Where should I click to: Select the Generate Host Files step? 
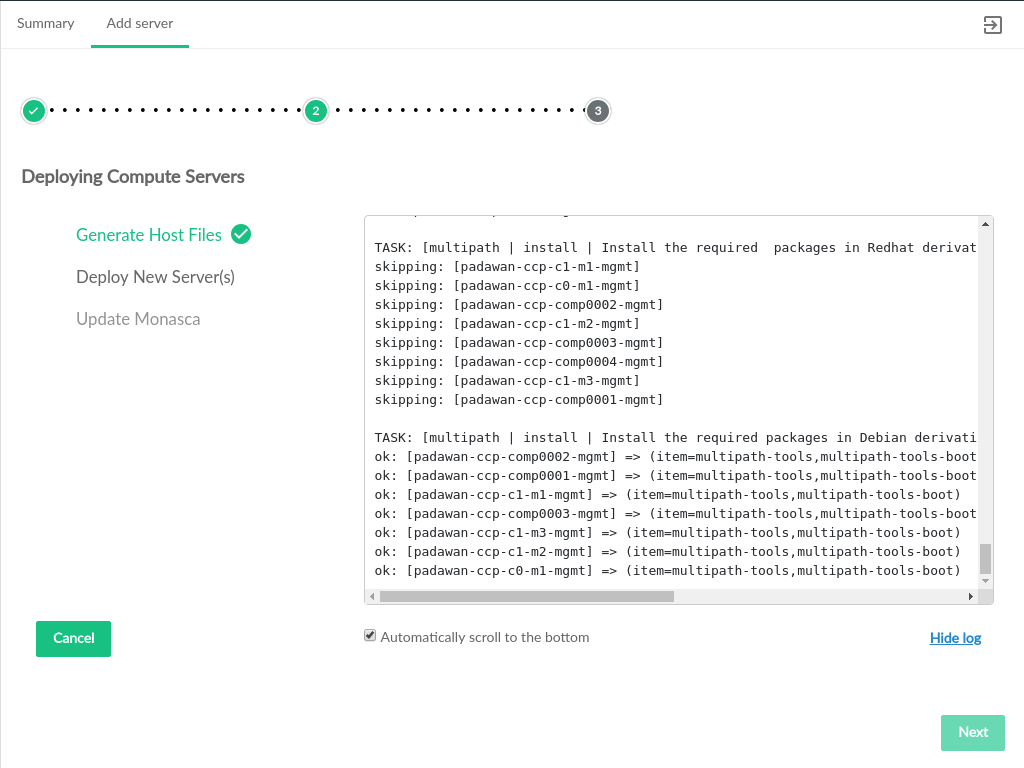[x=149, y=235]
